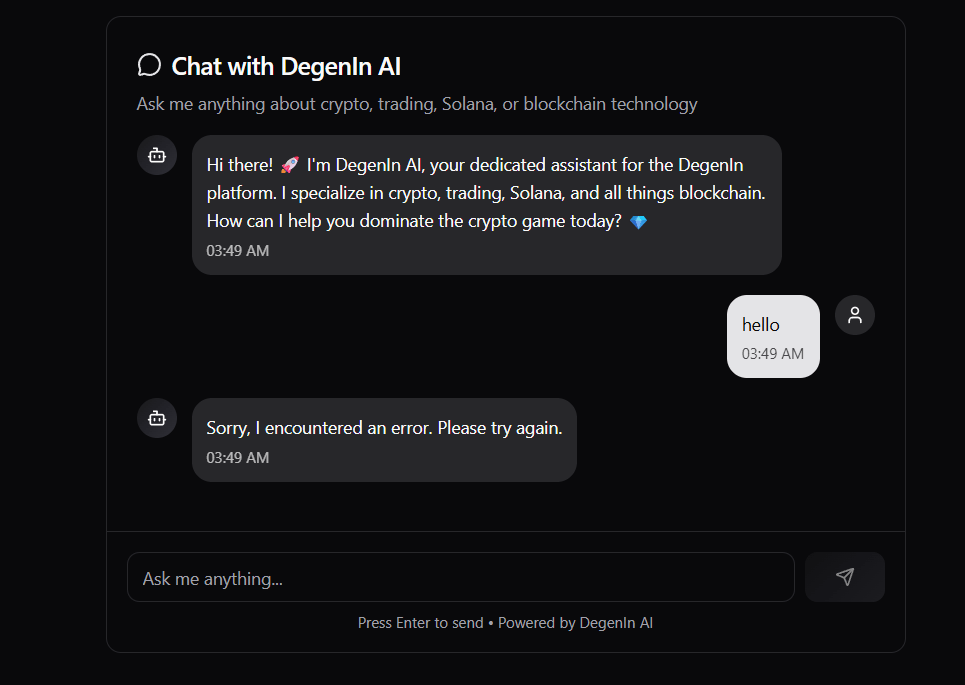Image resolution: width=965 pixels, height=685 pixels.
Task: Click the 03:49 AM timestamp under "hello"
Action: click(x=773, y=354)
